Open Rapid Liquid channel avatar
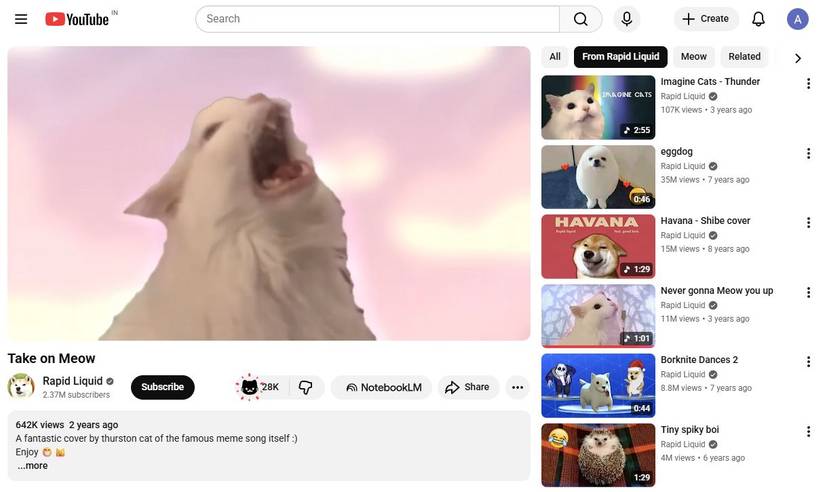This screenshot has height=492, width=825. click(x=21, y=387)
